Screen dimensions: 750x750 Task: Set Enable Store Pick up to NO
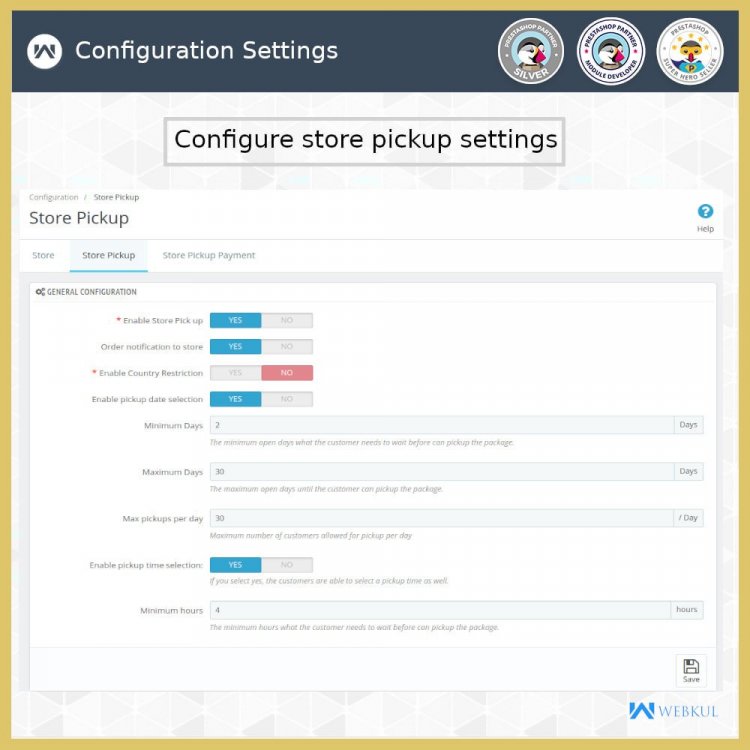[x=287, y=320]
